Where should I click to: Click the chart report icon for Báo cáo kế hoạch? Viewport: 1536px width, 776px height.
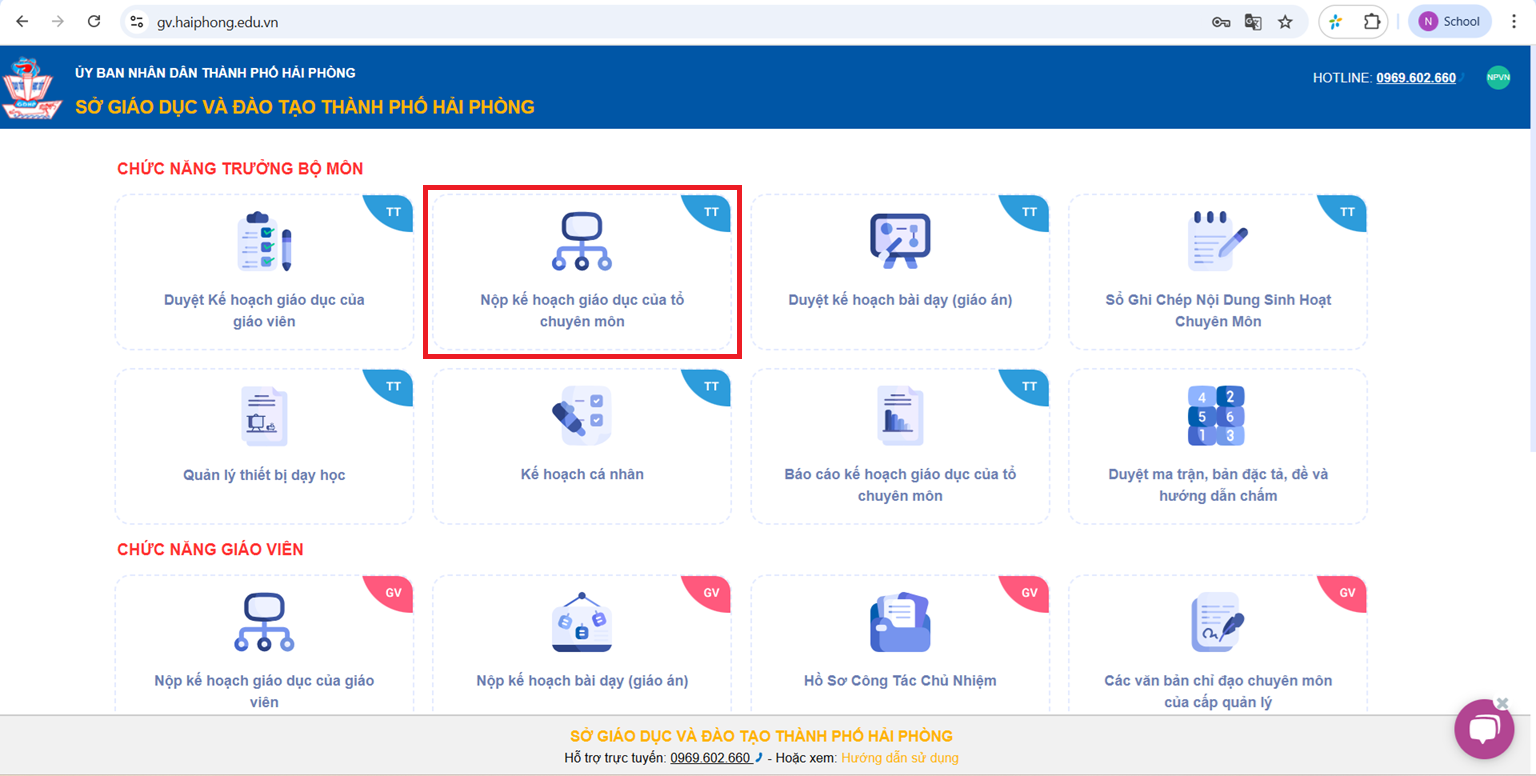[900, 416]
